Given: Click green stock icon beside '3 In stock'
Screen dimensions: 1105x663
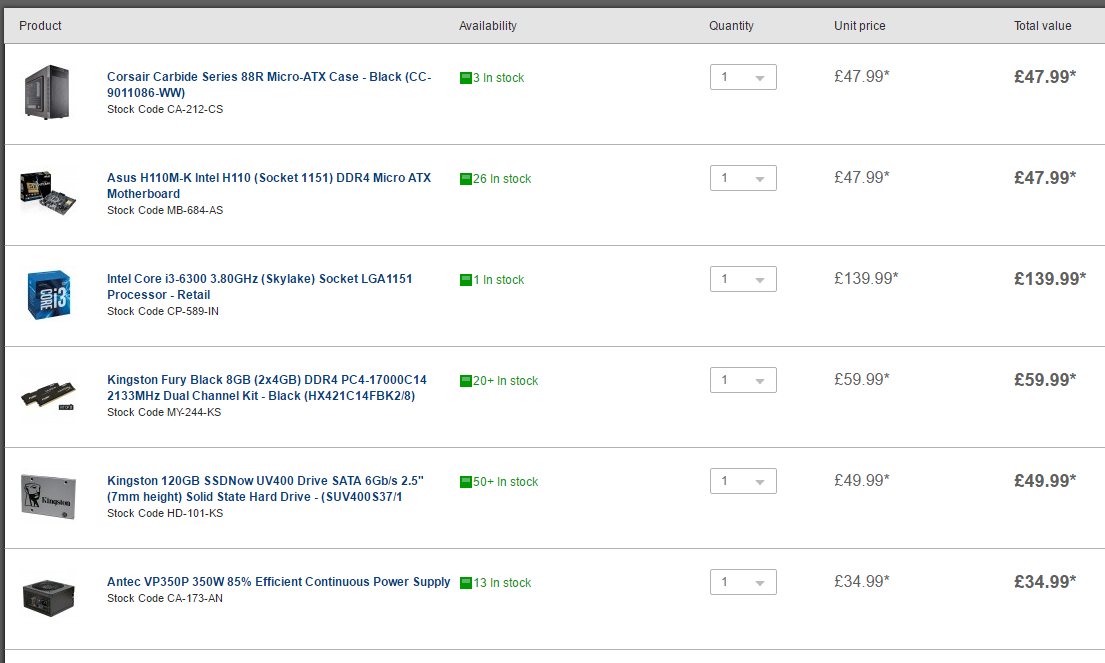Looking at the screenshot, I should 465,78.
